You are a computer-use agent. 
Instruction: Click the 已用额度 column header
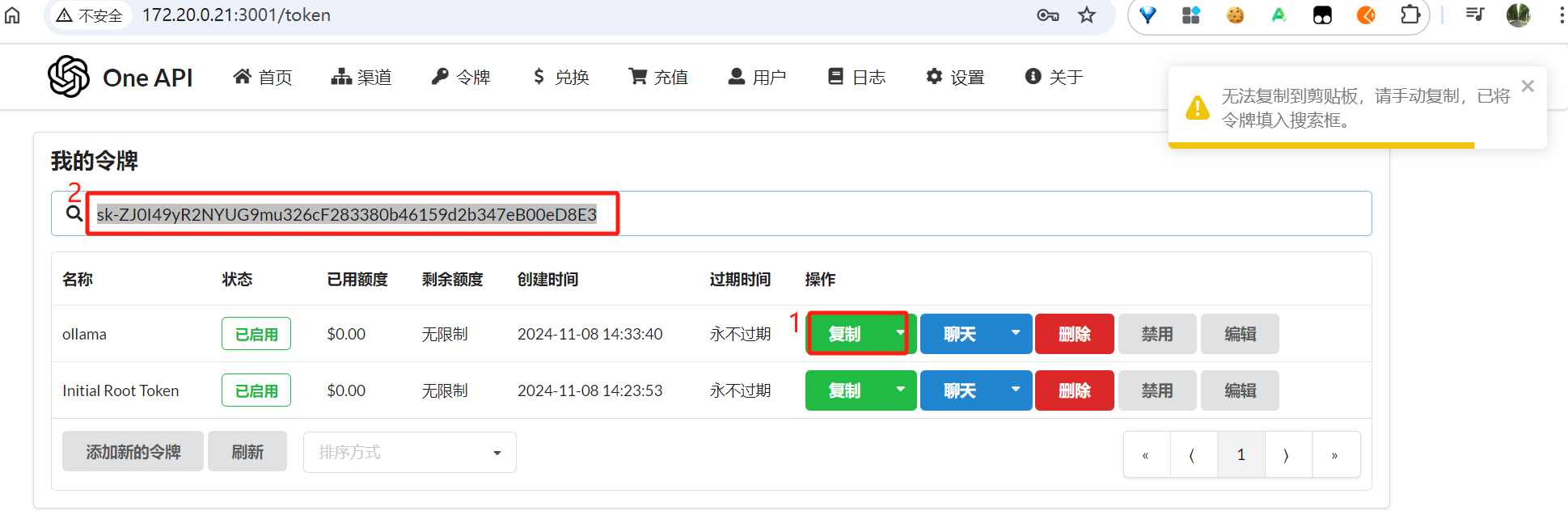357,279
